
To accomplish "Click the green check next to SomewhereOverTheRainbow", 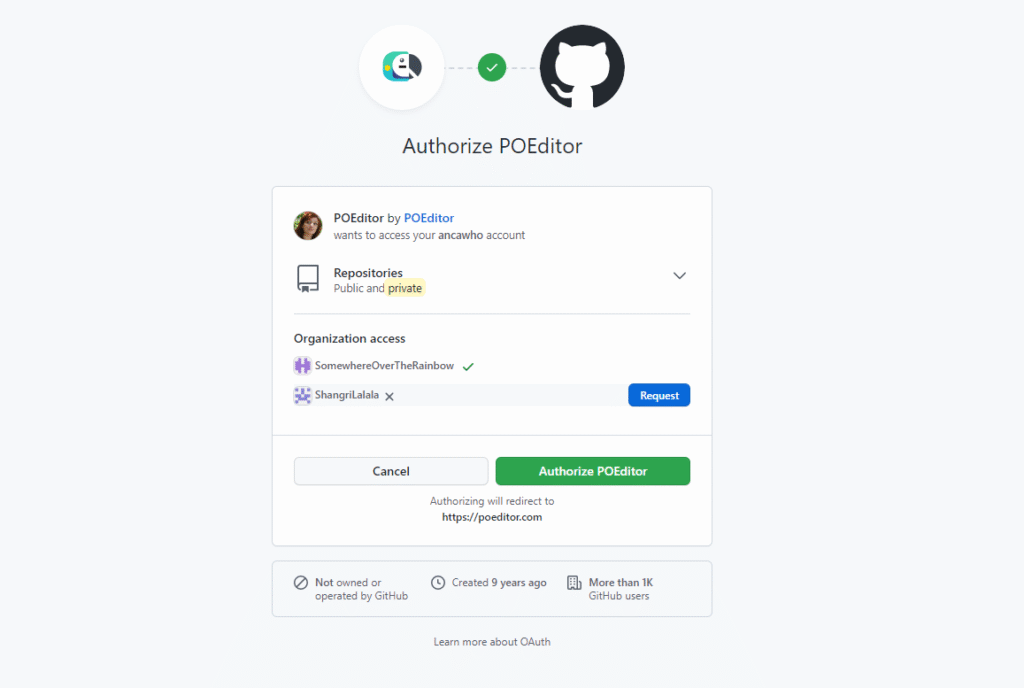I will tap(468, 366).
